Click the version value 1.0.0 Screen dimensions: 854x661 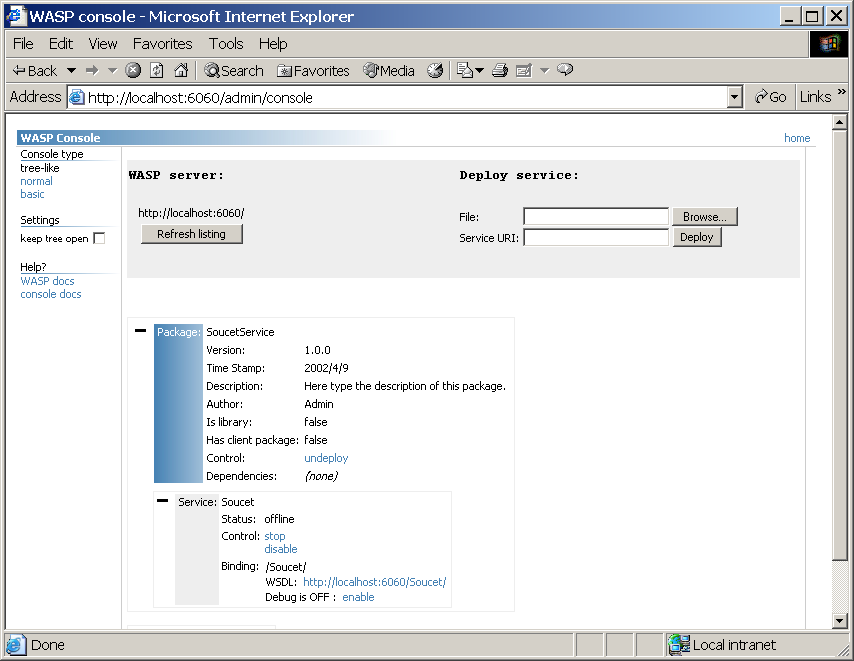[318, 351]
